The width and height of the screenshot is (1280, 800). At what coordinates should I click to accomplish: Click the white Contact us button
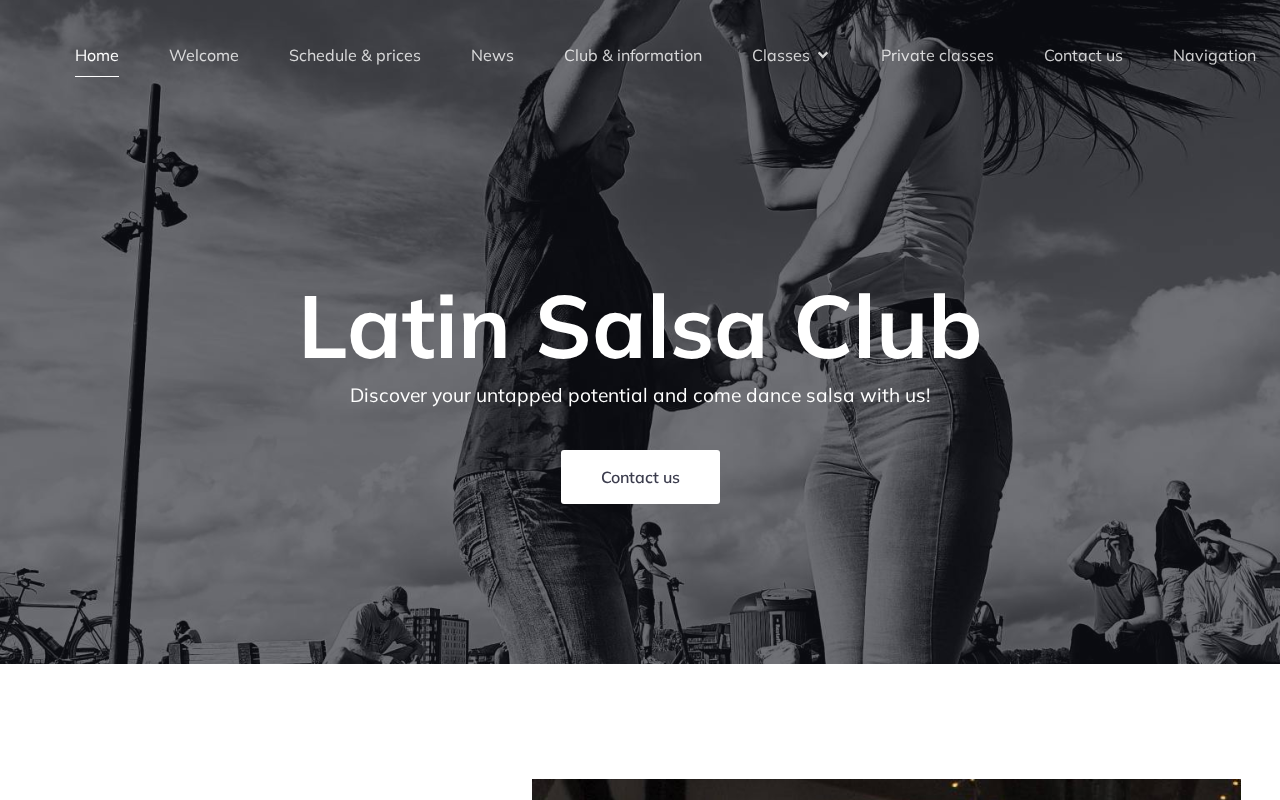pyautogui.click(x=640, y=477)
